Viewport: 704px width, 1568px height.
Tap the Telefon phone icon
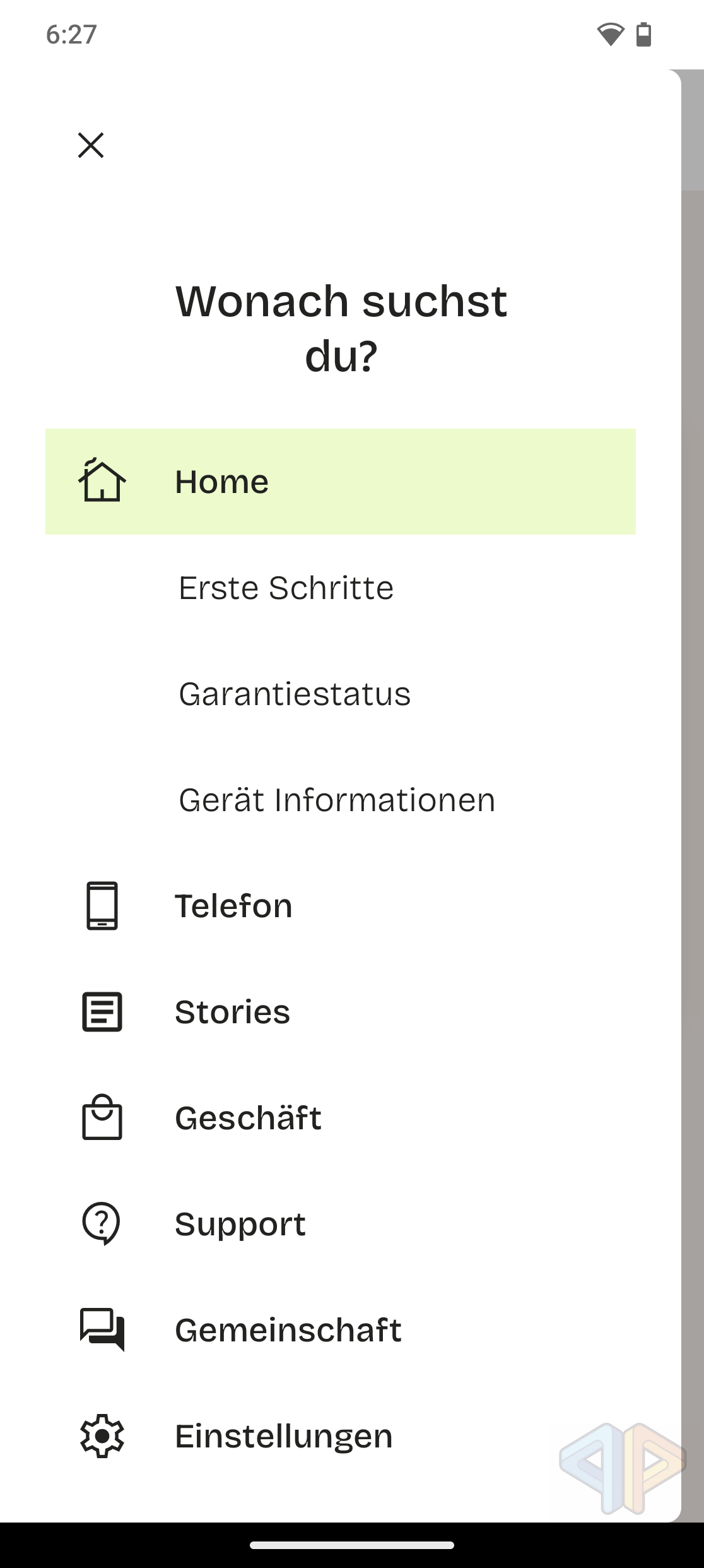click(x=102, y=905)
